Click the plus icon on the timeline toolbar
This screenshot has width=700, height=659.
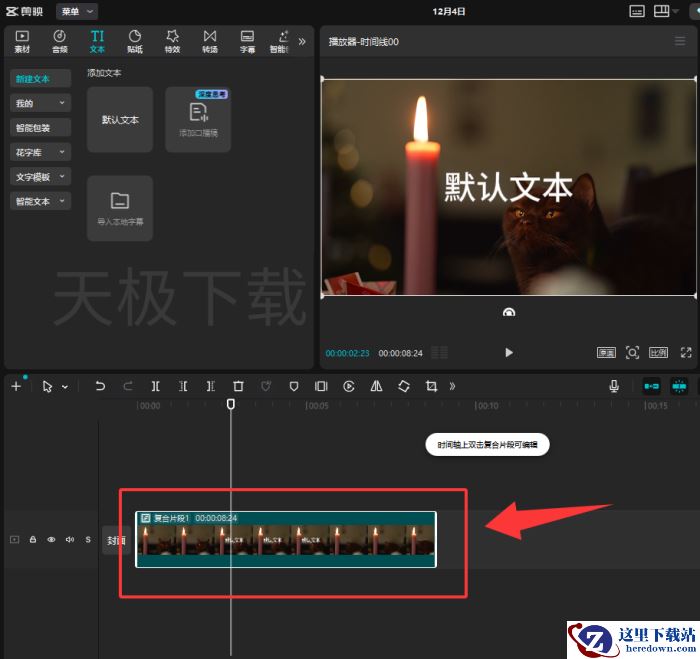(16, 386)
